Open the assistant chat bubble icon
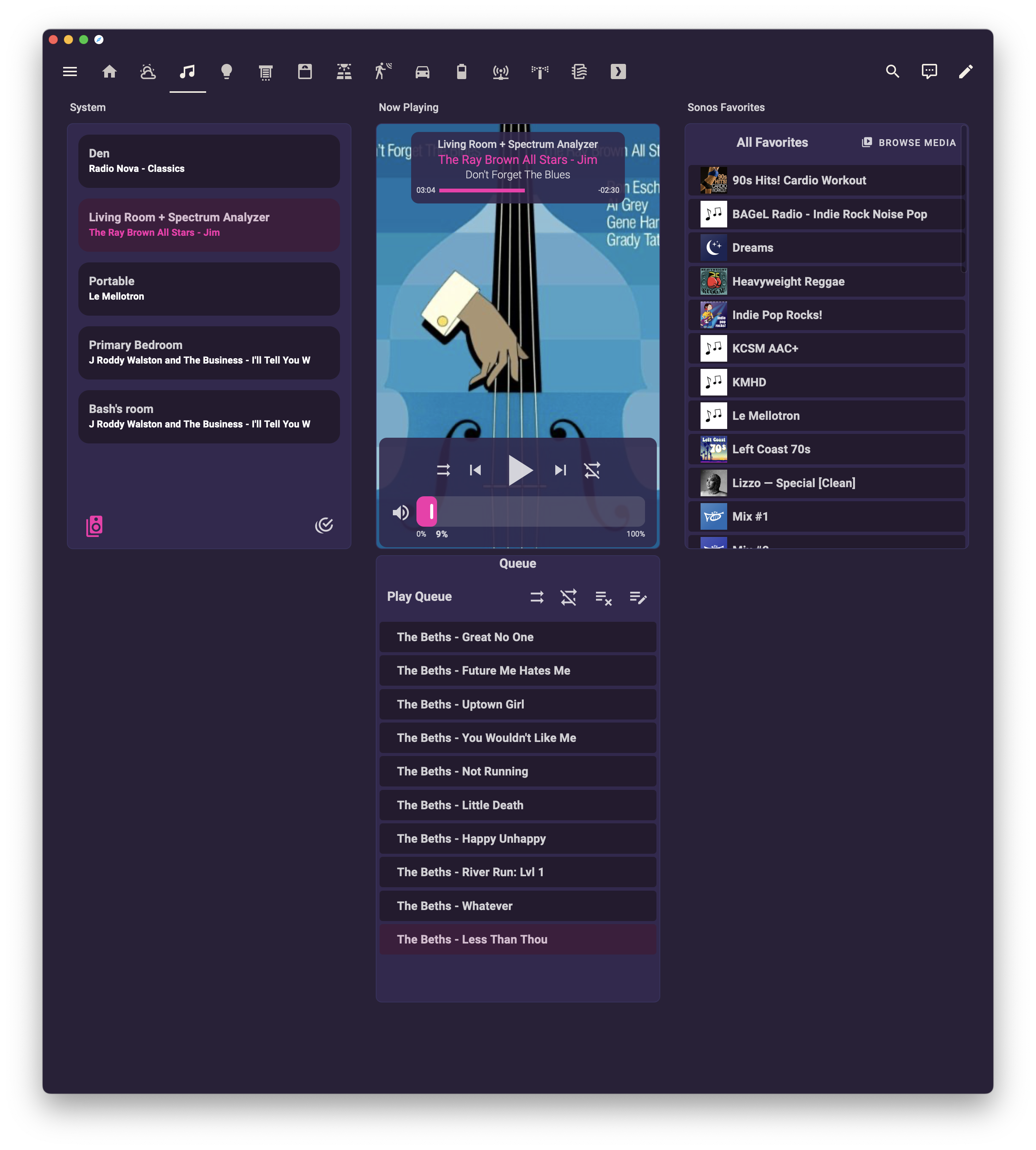This screenshot has height=1150, width=1036. pos(930,72)
